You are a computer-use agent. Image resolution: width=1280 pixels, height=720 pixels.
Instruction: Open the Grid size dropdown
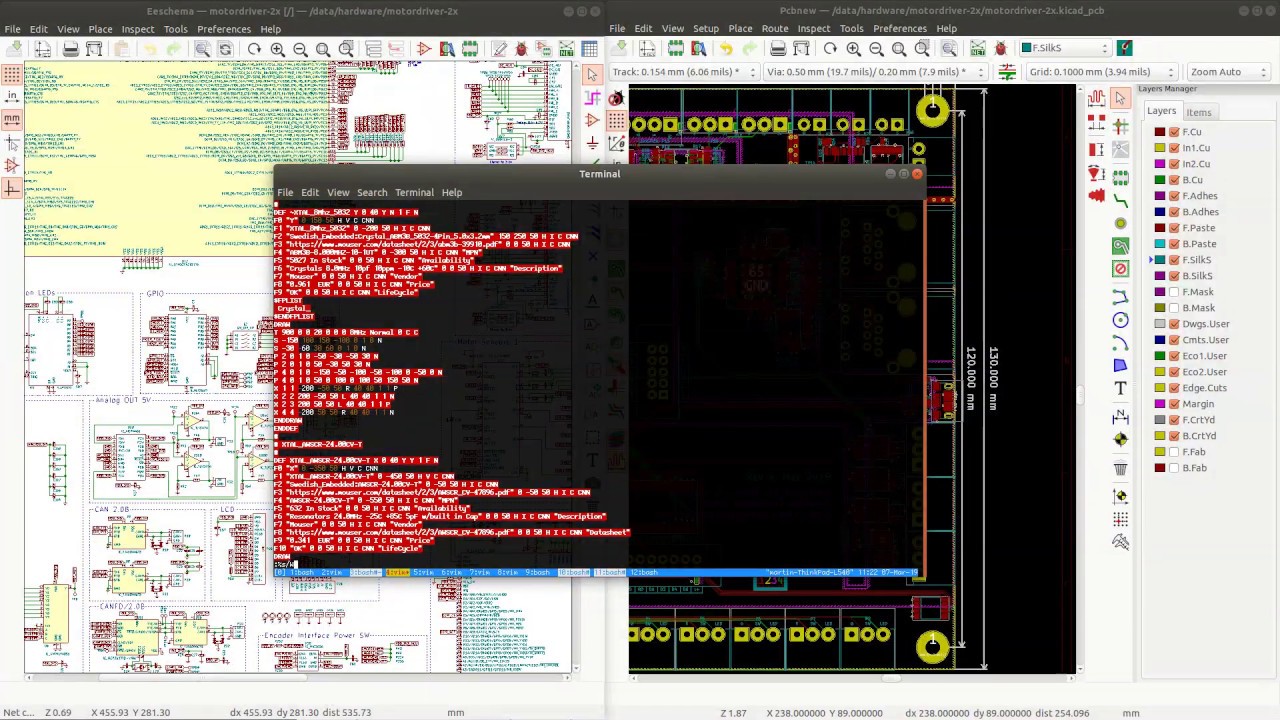click(x=1104, y=72)
